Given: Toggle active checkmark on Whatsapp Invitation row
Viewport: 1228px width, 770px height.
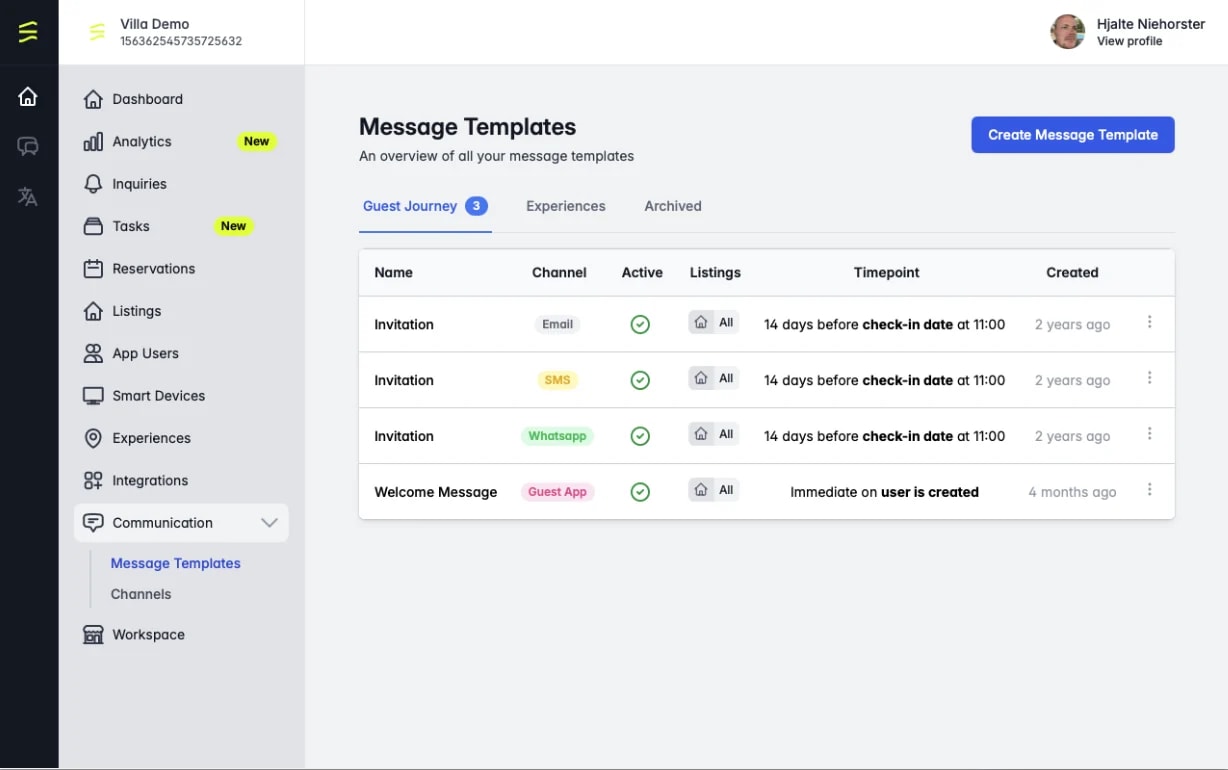Looking at the screenshot, I should [640, 436].
